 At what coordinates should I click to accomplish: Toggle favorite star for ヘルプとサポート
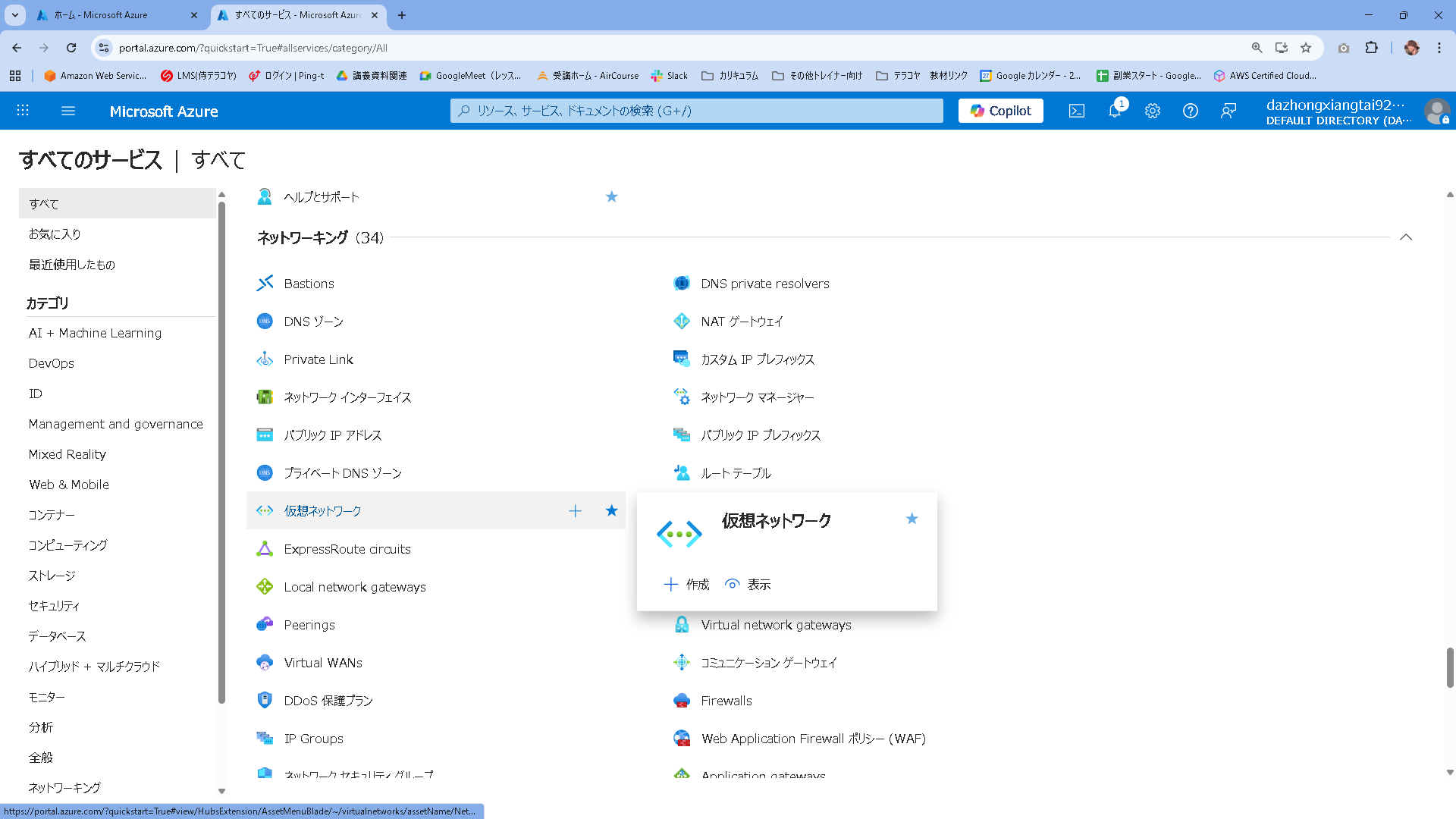coord(611,197)
